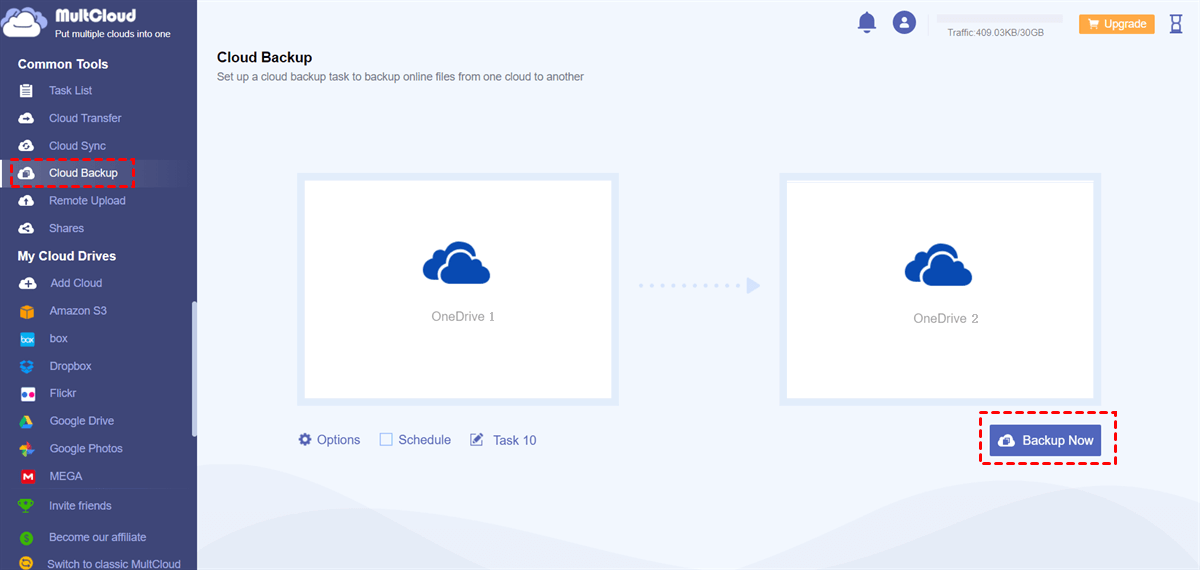This screenshot has width=1200, height=570.
Task: Open Google Drive label
Action: point(82,421)
